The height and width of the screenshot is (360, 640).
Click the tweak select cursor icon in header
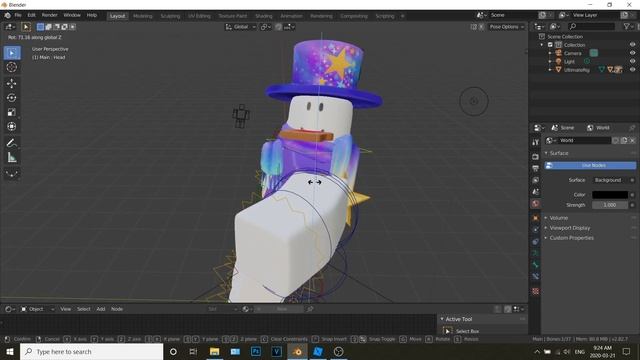coord(26,27)
